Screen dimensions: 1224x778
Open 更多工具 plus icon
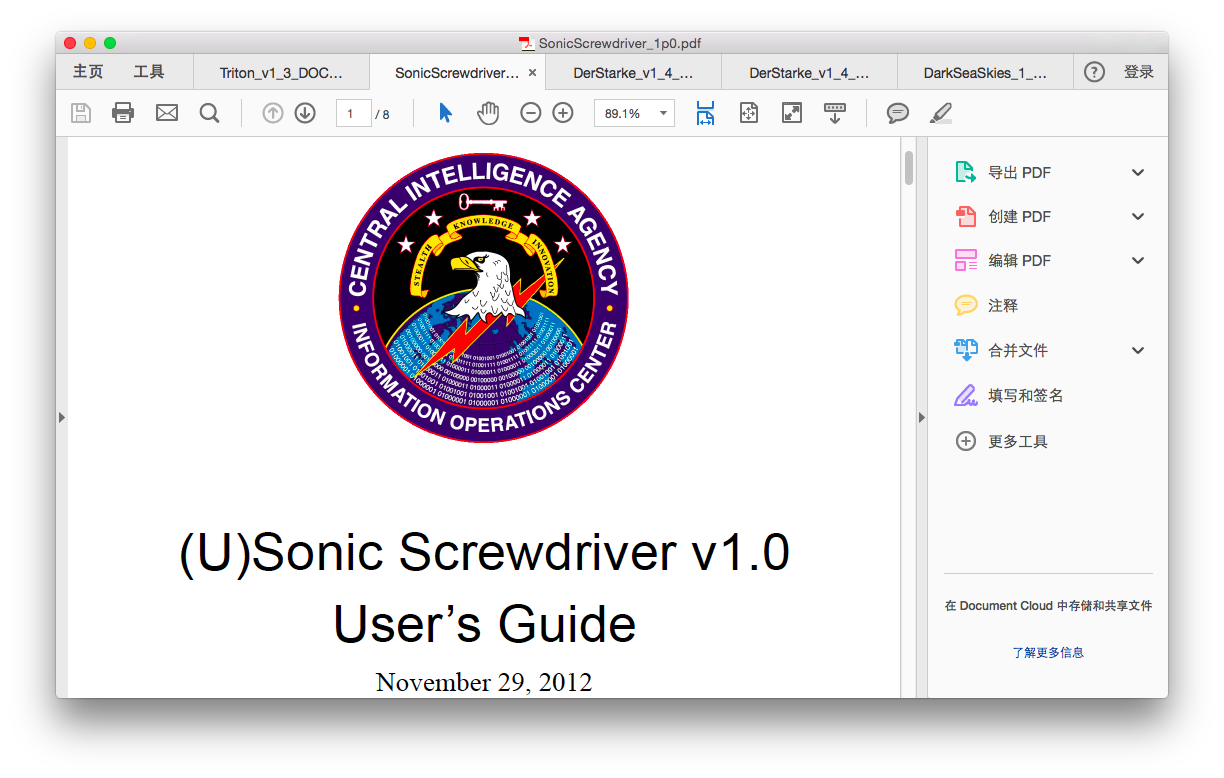coord(966,441)
